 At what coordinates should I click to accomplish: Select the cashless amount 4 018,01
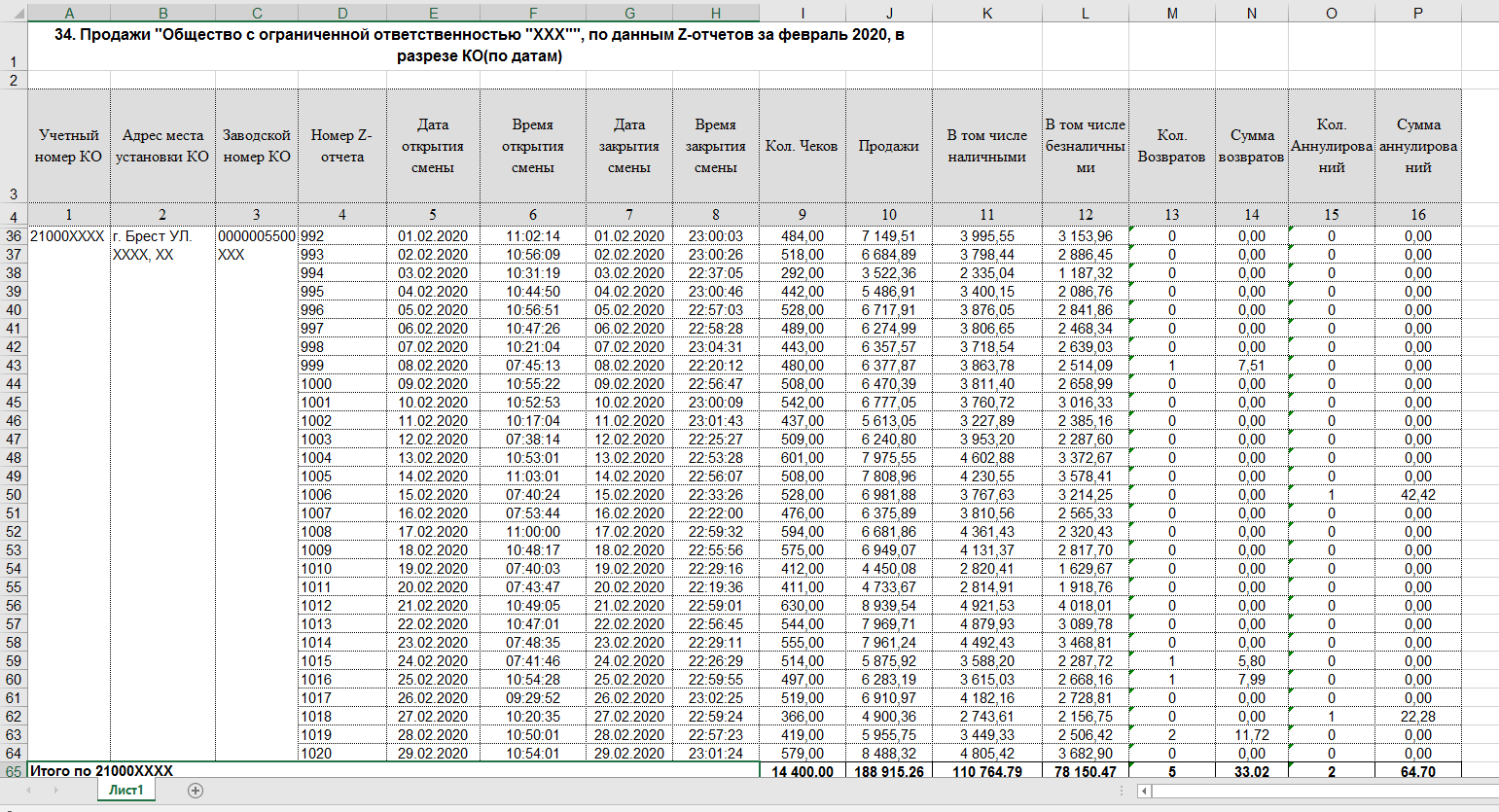(x=1086, y=606)
